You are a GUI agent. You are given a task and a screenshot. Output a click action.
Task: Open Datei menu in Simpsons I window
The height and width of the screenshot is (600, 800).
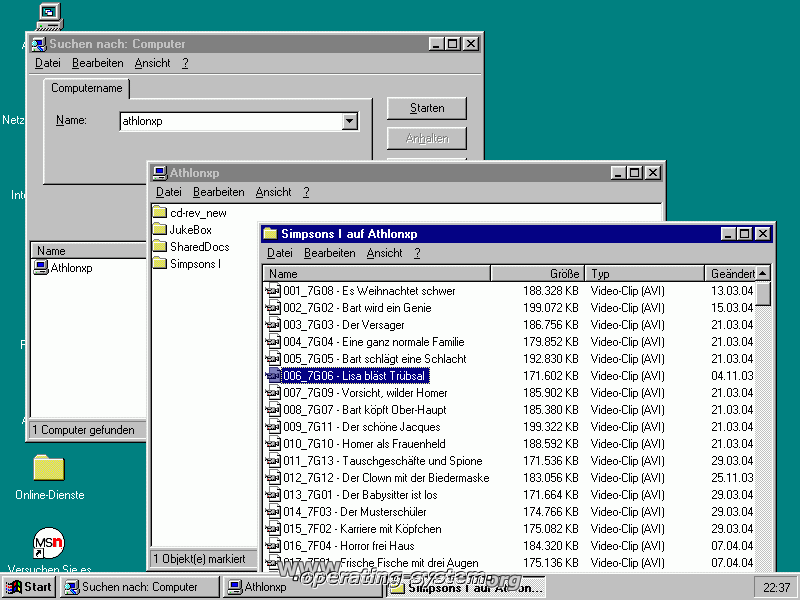click(280, 253)
